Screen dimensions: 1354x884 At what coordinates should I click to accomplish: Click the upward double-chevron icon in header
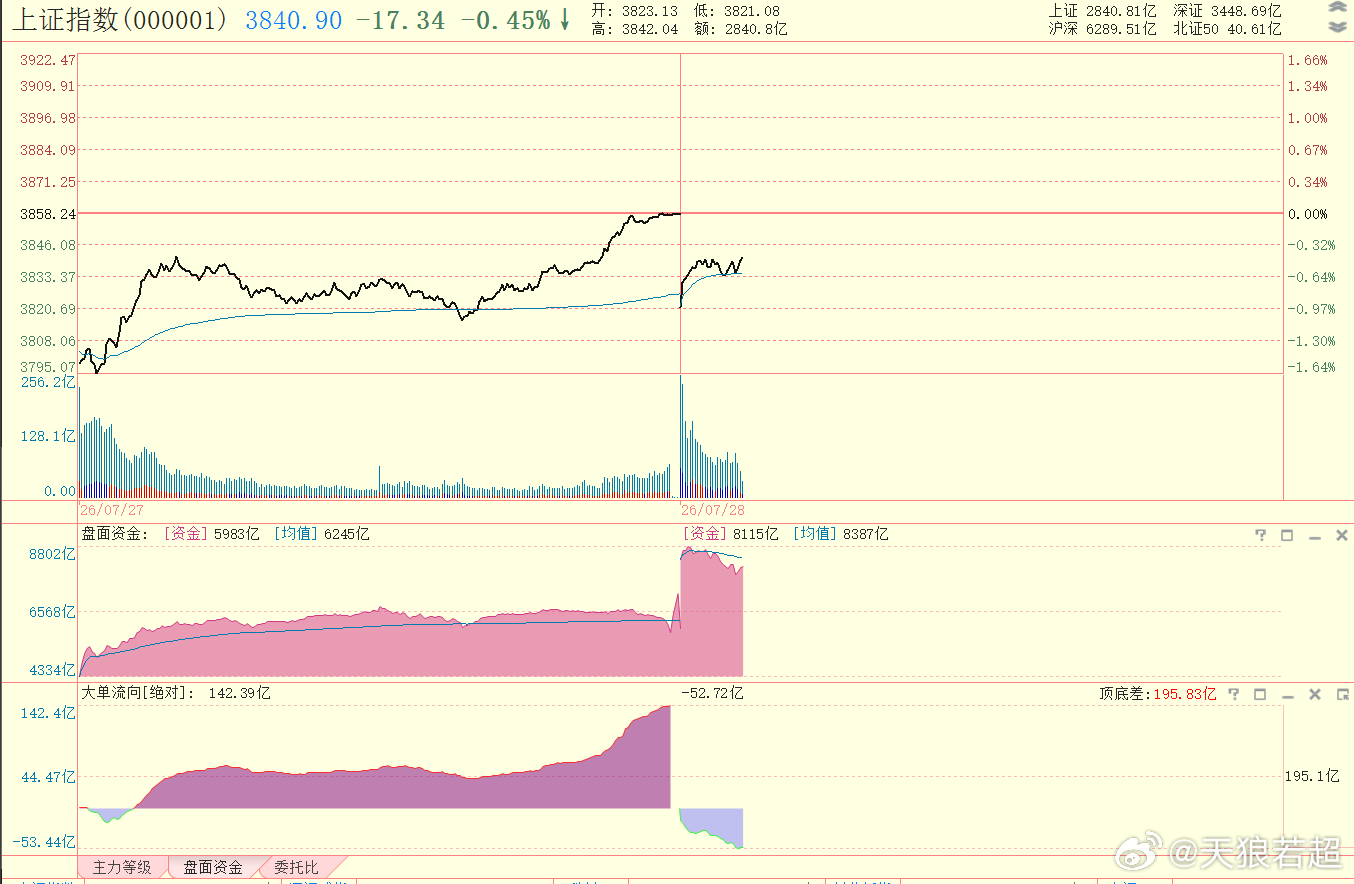[1337, 8]
